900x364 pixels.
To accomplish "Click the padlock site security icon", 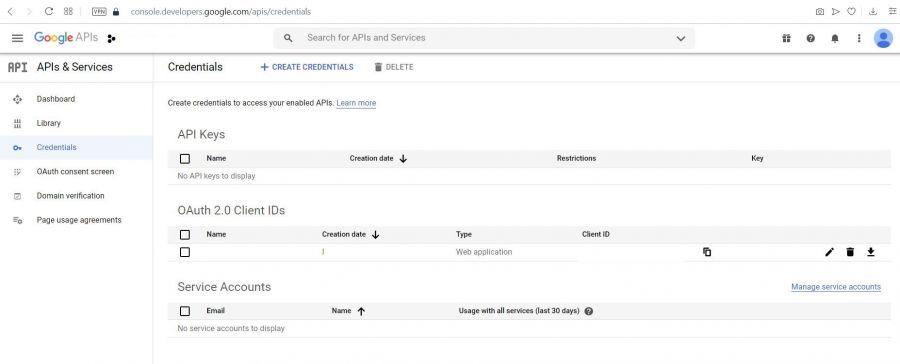I will [x=116, y=11].
